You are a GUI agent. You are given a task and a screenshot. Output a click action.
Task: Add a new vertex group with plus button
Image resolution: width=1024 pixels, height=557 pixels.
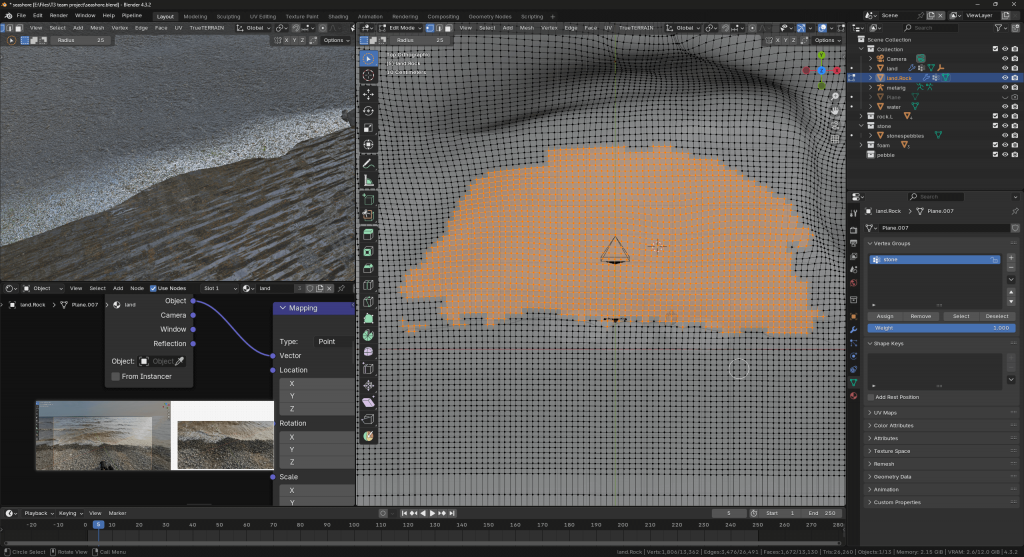pyautogui.click(x=1010, y=258)
